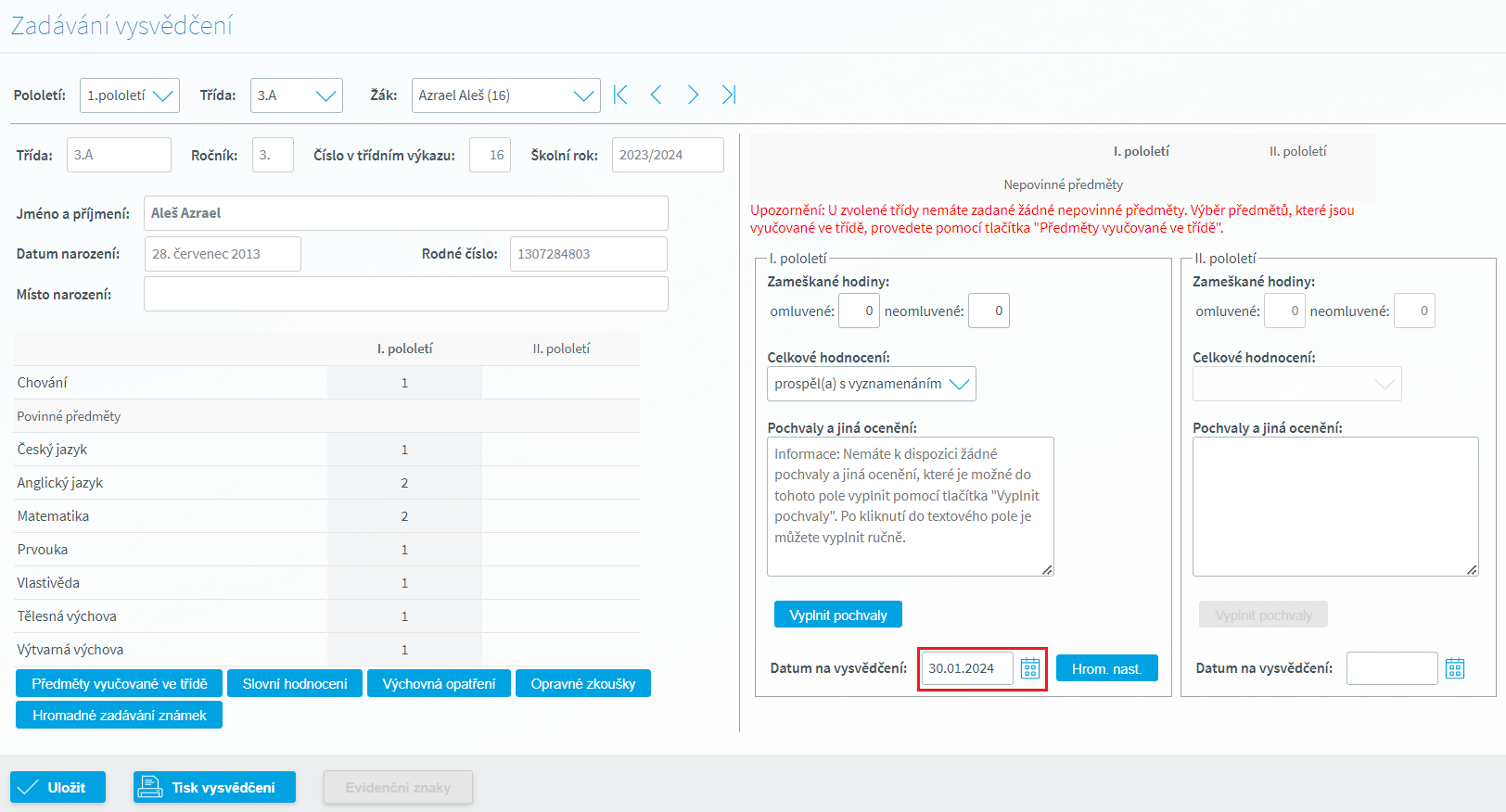Click disabled Vyplnit pochvaly in II. pololetí

(x=1263, y=615)
